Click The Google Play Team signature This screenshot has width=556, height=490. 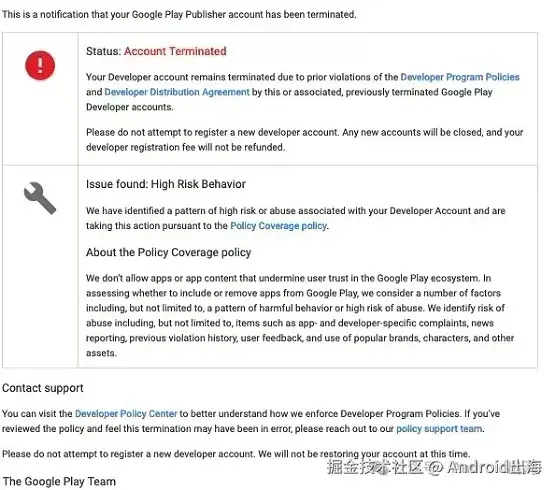[59, 481]
